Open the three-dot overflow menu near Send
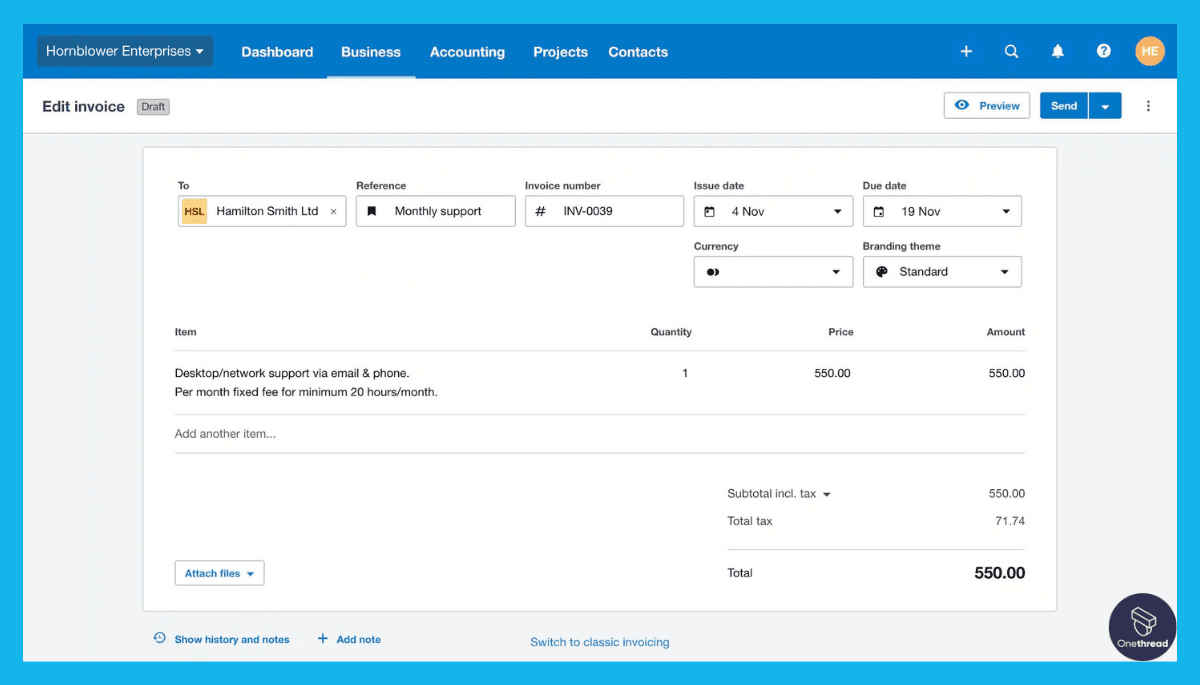Image resolution: width=1200 pixels, height=685 pixels. tap(1148, 105)
